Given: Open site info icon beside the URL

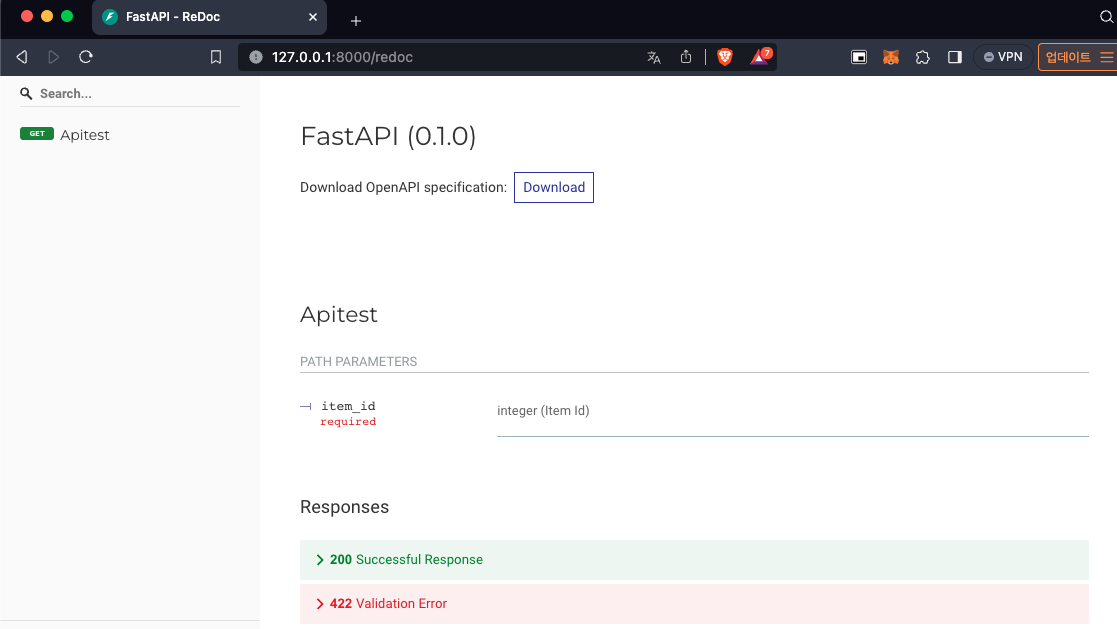Looking at the screenshot, I should click(256, 57).
